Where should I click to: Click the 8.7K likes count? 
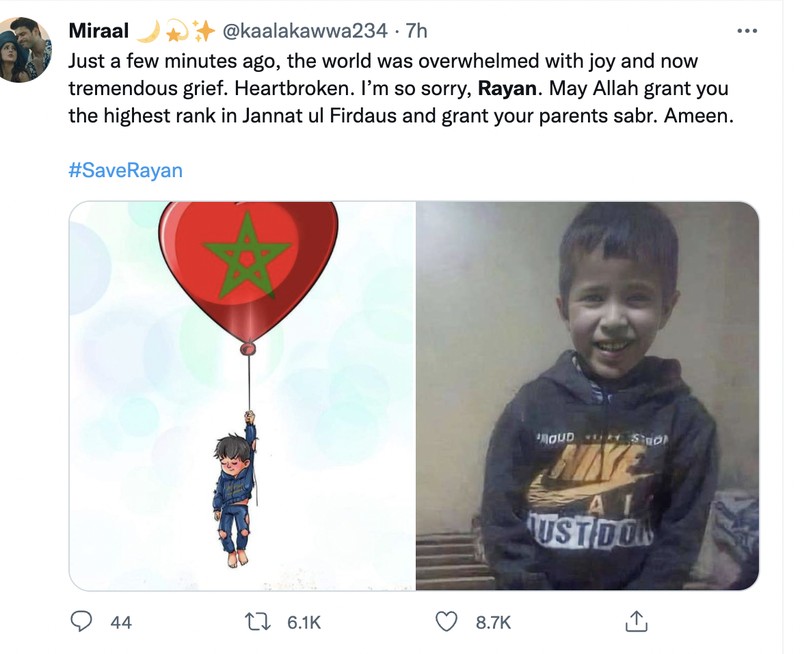click(x=492, y=622)
